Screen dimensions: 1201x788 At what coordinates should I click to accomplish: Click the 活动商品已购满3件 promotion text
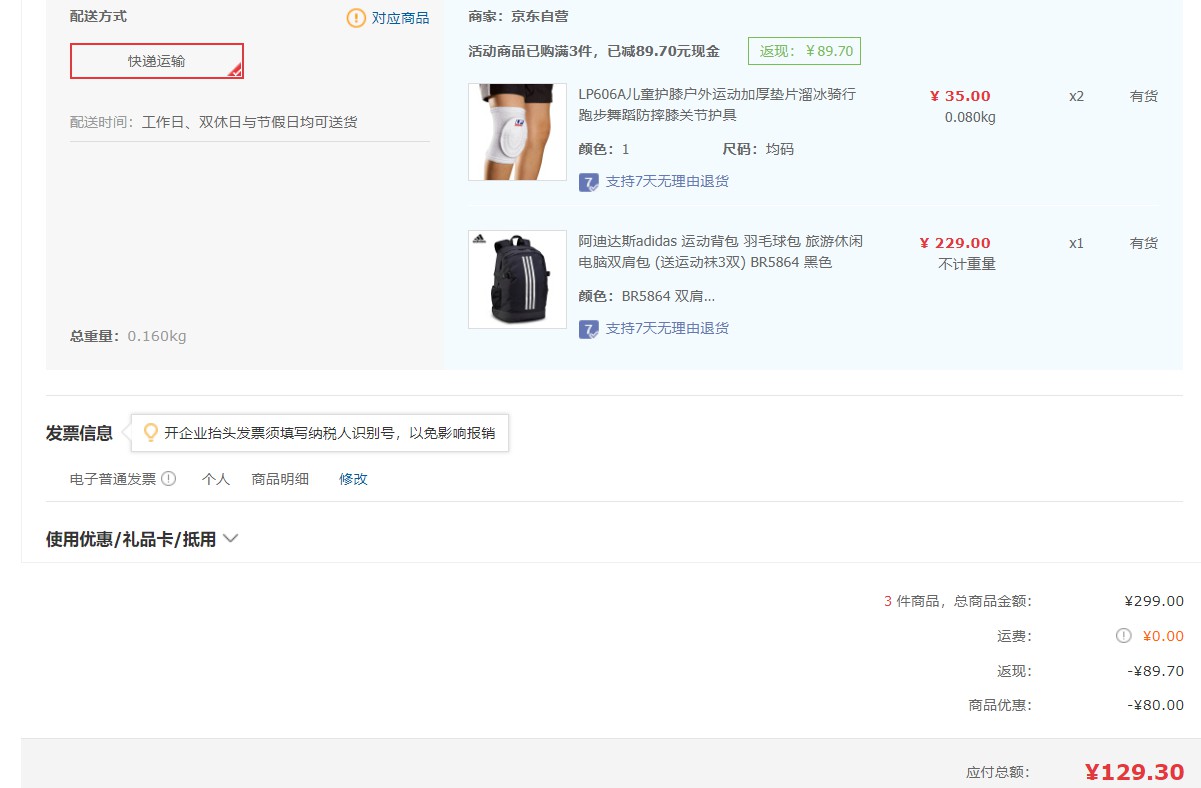pyautogui.click(x=594, y=51)
